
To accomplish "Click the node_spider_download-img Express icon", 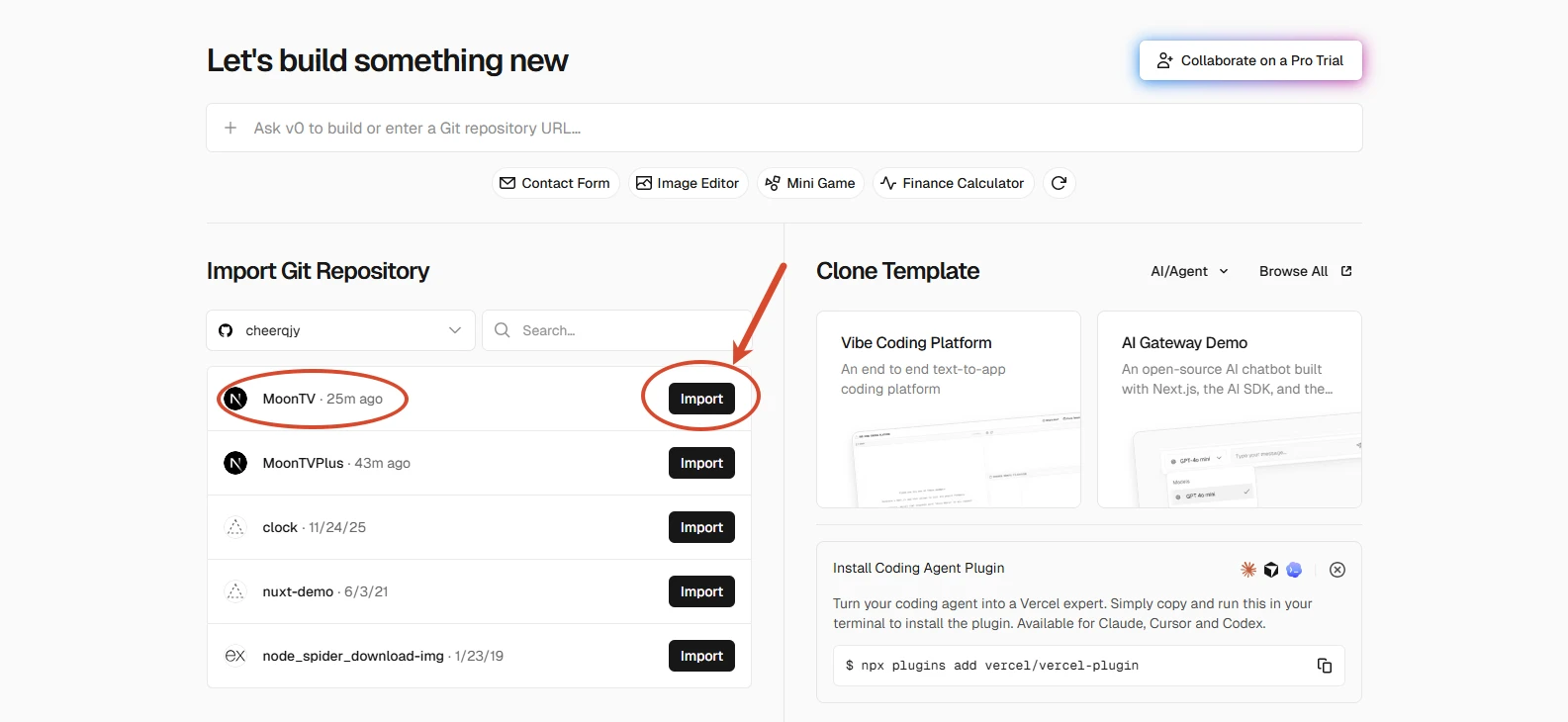I will pos(235,656).
